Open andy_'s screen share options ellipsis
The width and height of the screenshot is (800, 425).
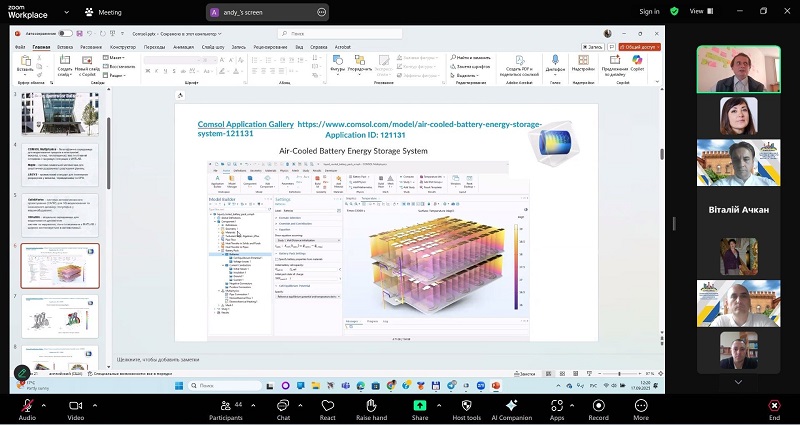point(321,12)
